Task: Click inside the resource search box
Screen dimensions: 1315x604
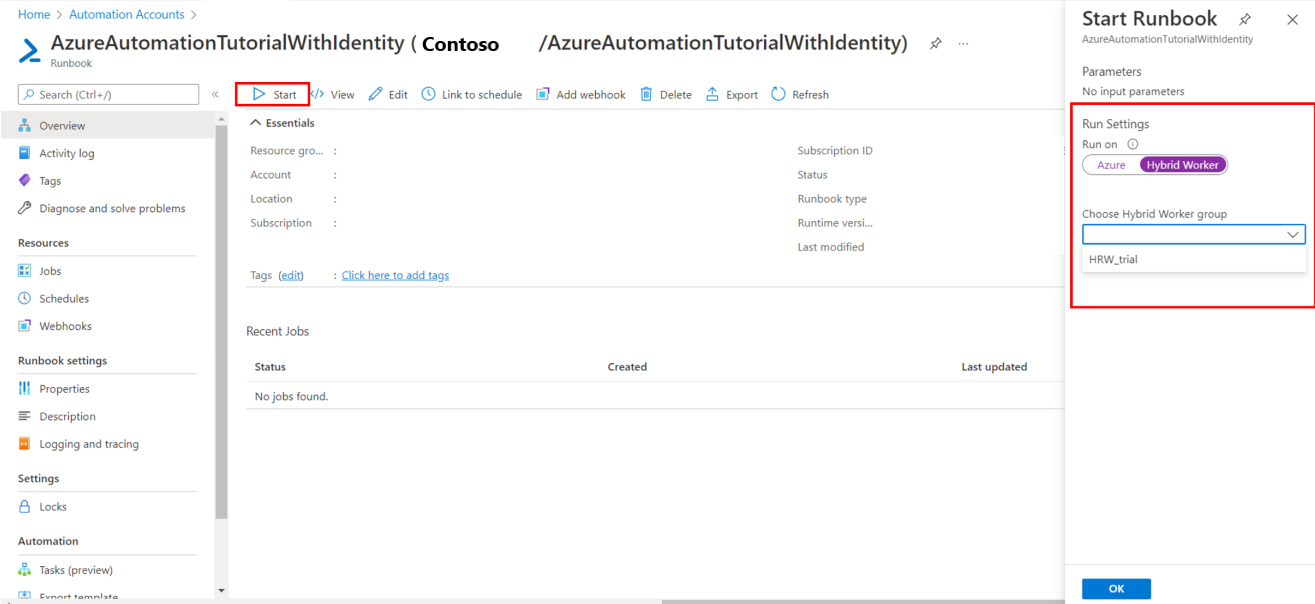Action: pyautogui.click(x=107, y=93)
